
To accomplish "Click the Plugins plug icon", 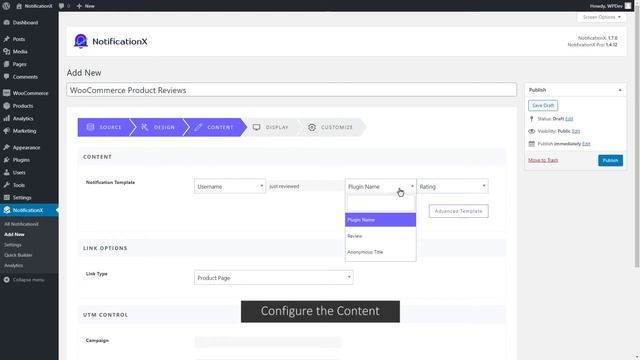I will click(x=7, y=160).
